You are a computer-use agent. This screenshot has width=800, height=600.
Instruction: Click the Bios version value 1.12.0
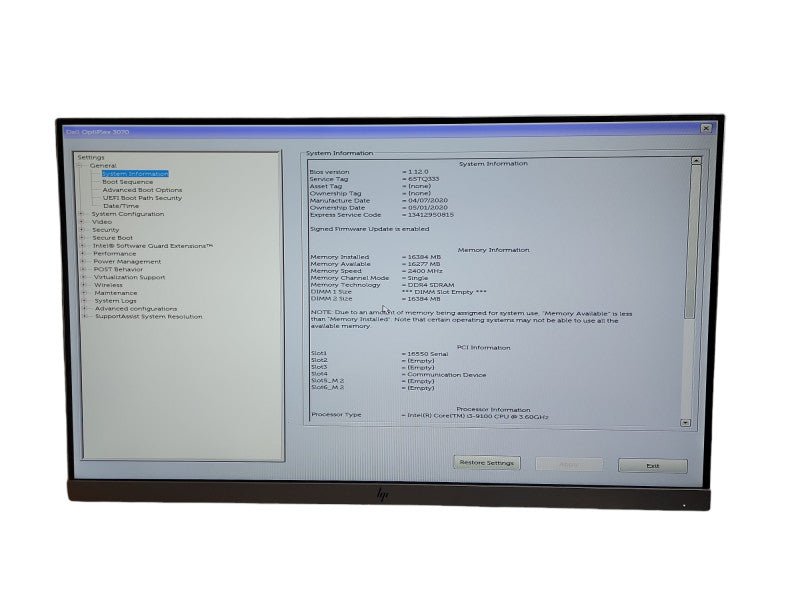[418, 172]
